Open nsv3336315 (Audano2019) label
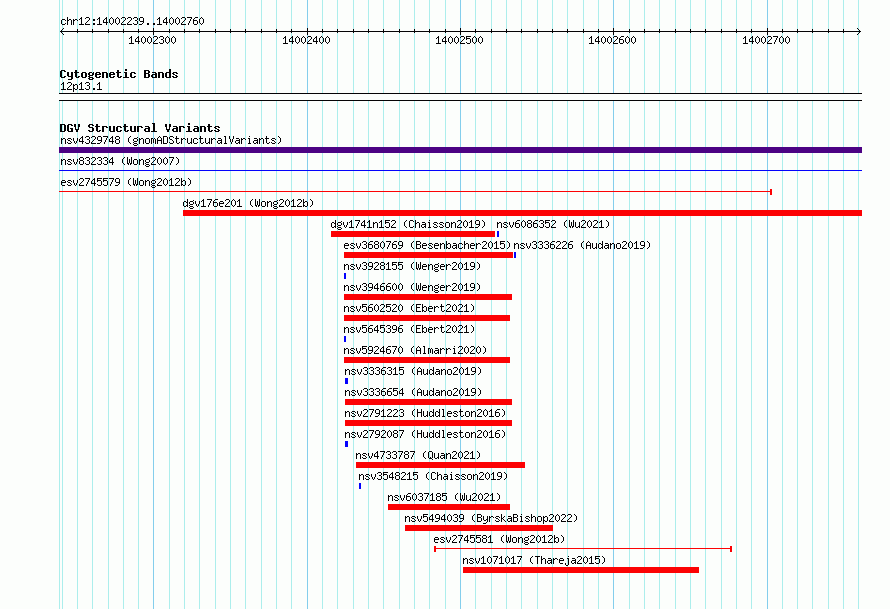Screen dimensions: 890x609 point(413,371)
